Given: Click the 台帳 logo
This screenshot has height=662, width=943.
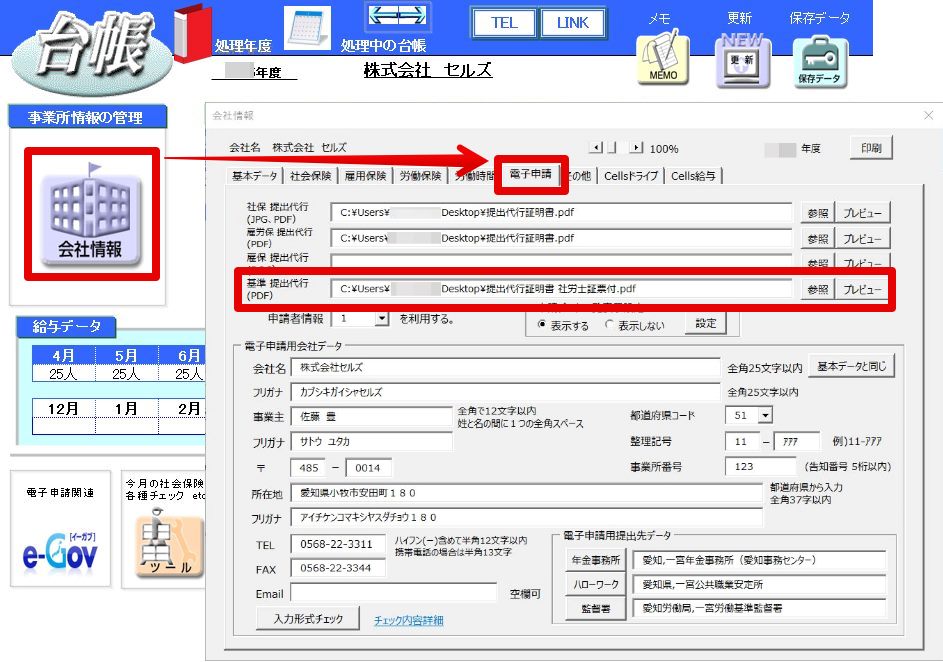Looking at the screenshot, I should (91, 51).
